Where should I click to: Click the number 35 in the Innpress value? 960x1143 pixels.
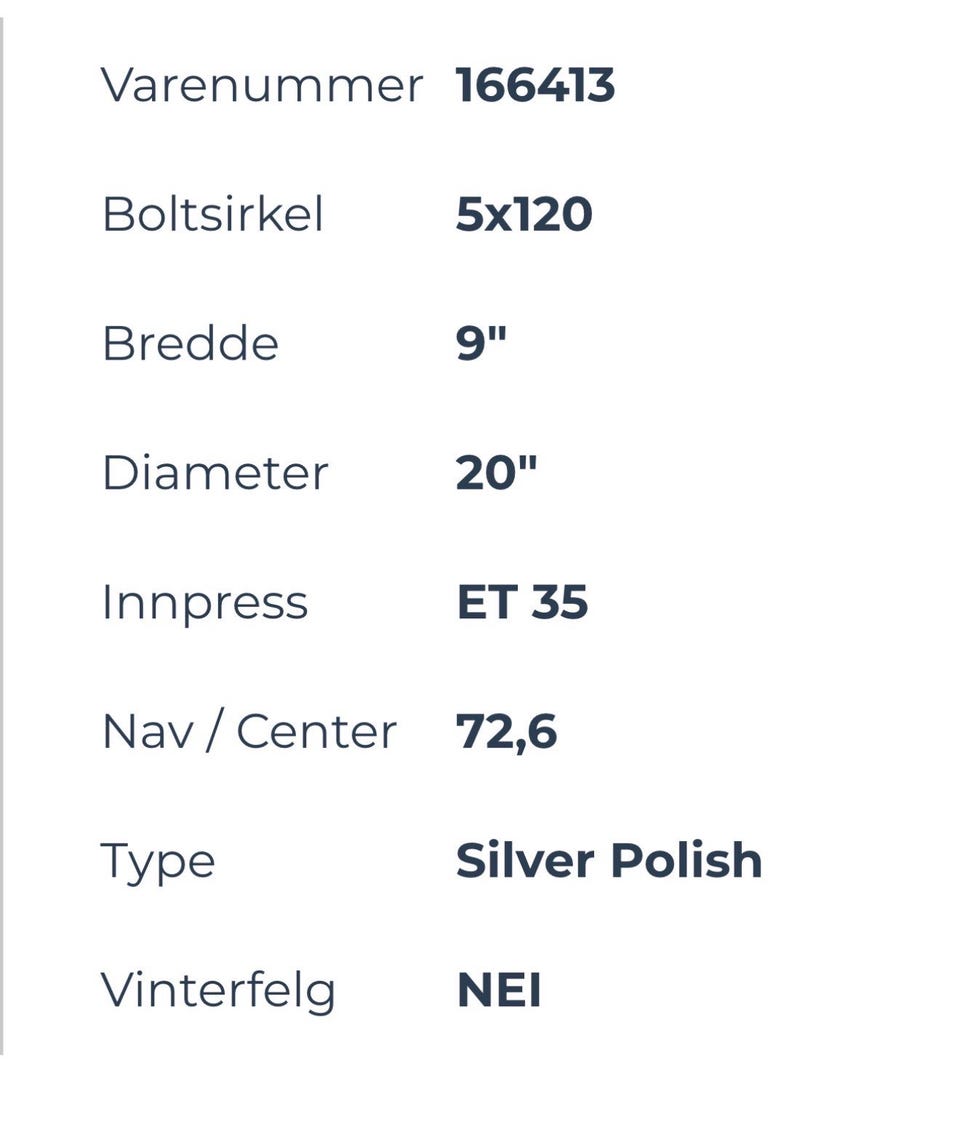pyautogui.click(x=559, y=602)
